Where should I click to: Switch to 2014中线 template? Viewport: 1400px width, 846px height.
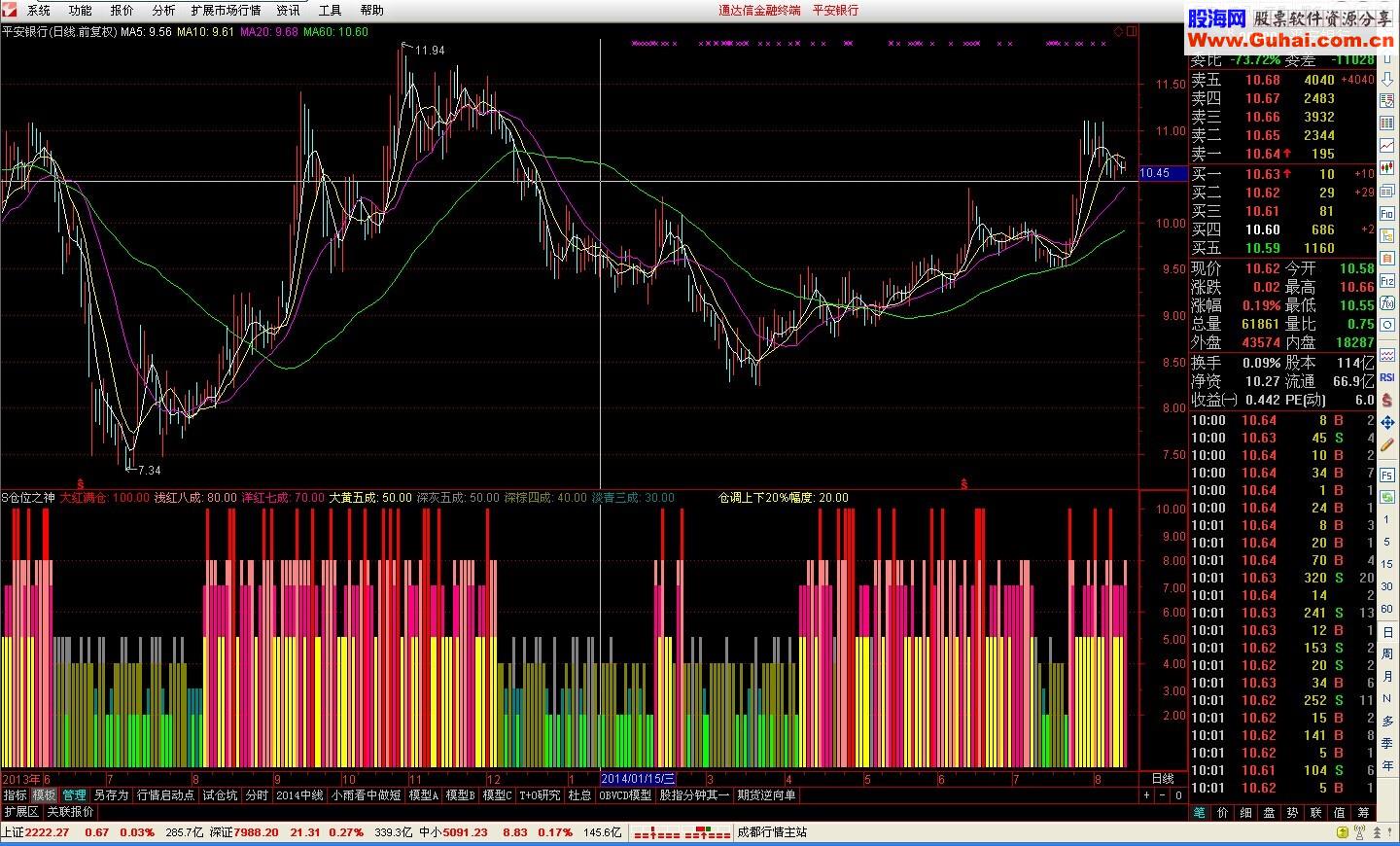pyautogui.click(x=299, y=795)
